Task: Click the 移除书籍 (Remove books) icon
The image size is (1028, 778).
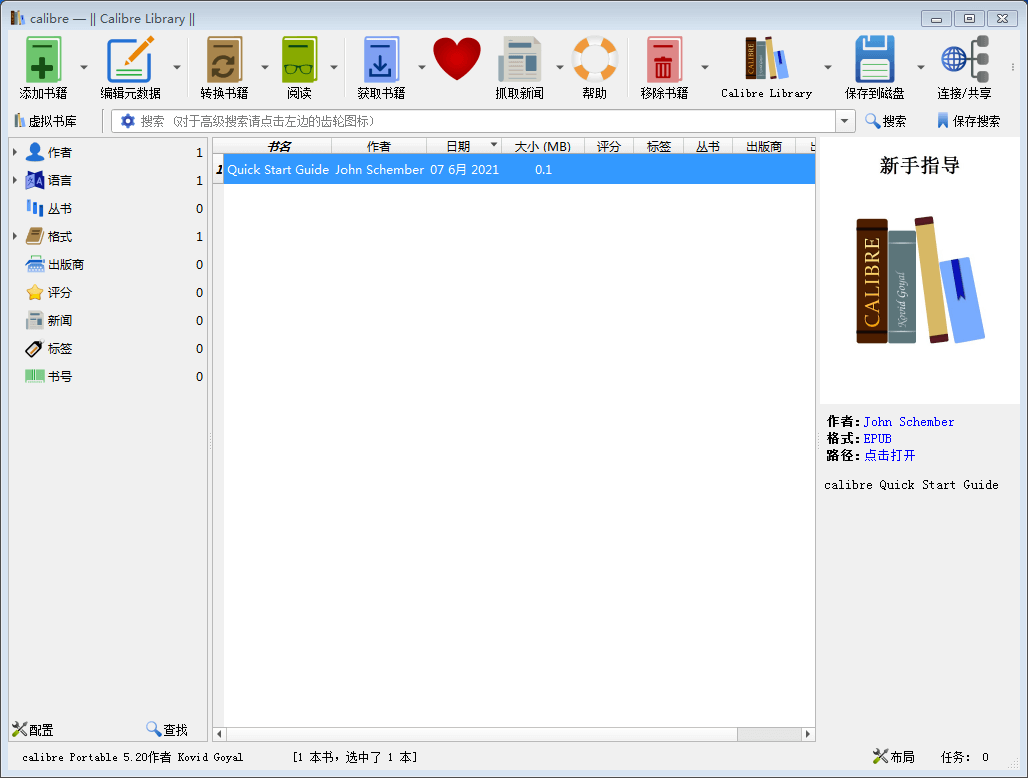Action: pyautogui.click(x=664, y=60)
